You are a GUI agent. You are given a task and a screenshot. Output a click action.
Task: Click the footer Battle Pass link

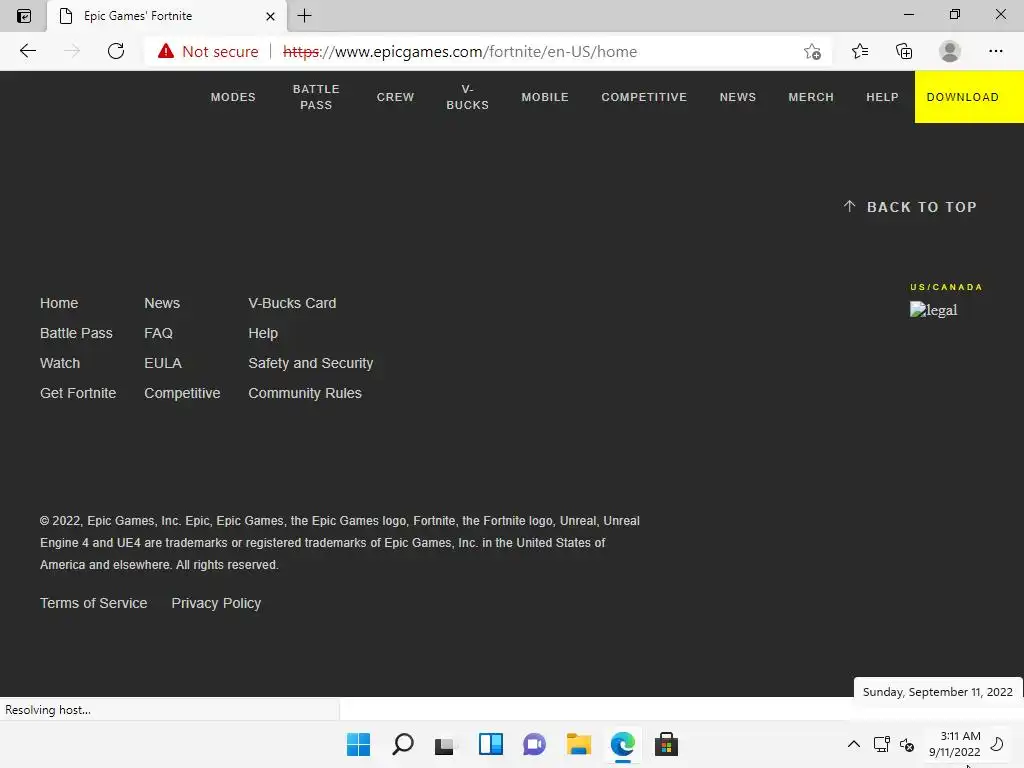pos(76,333)
